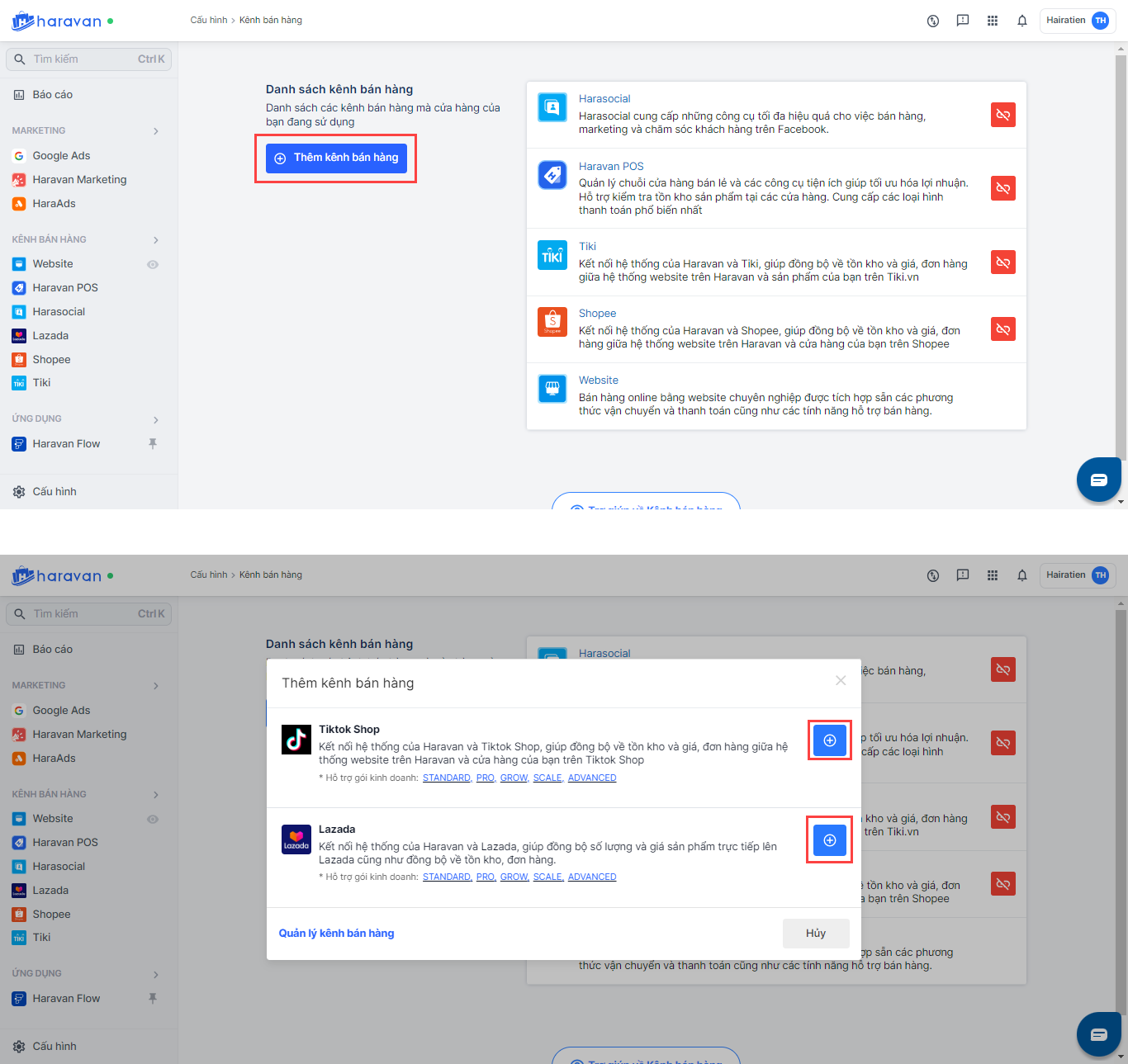Close the Thêm kênh bán hàng dialog
The width and height of the screenshot is (1128, 1064).
(841, 680)
